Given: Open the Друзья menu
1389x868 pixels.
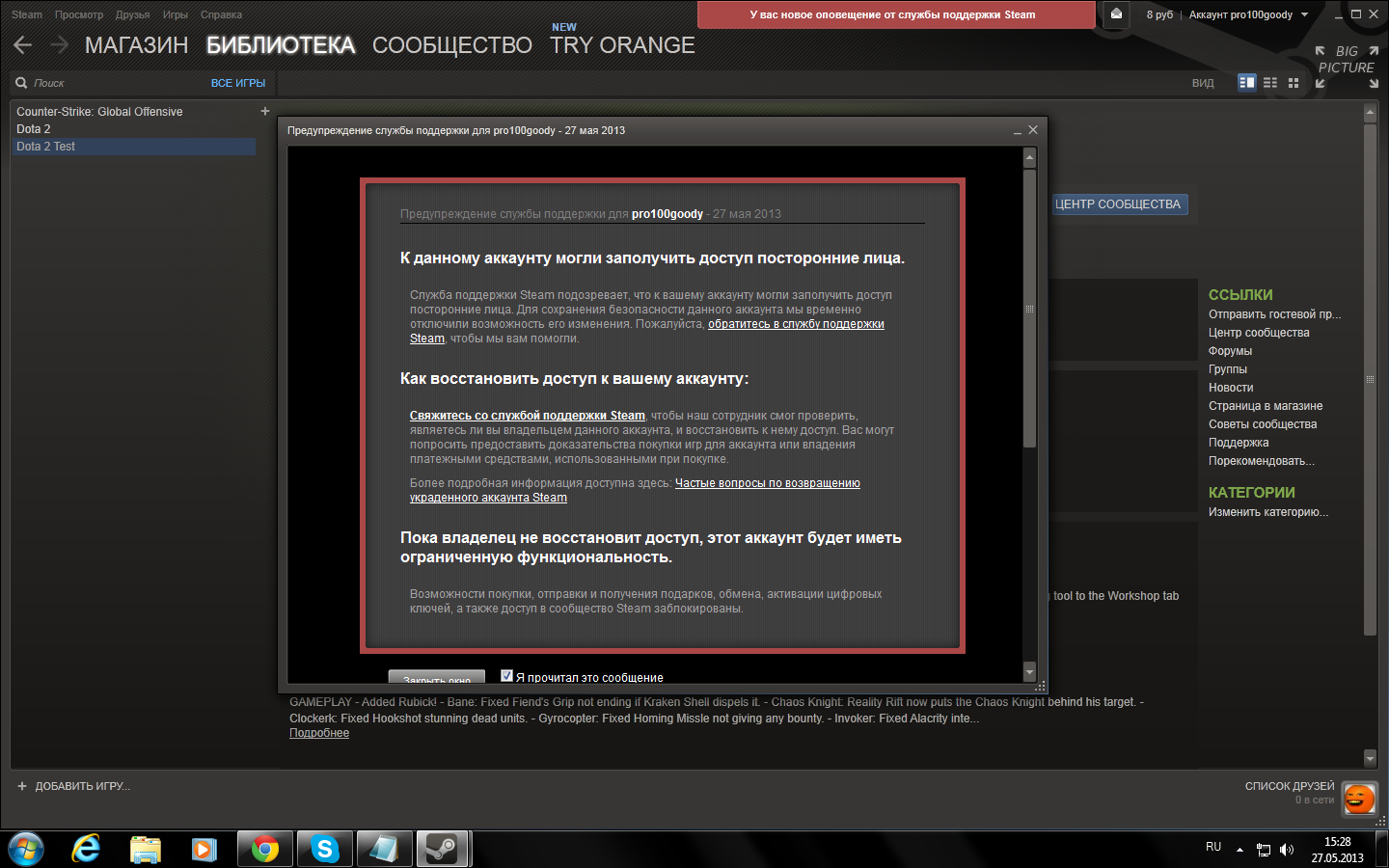Looking at the screenshot, I should pos(133,14).
